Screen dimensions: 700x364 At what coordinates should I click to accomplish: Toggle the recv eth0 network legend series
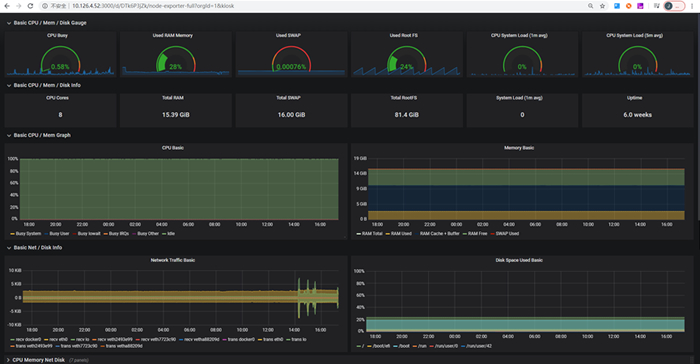tap(58, 339)
